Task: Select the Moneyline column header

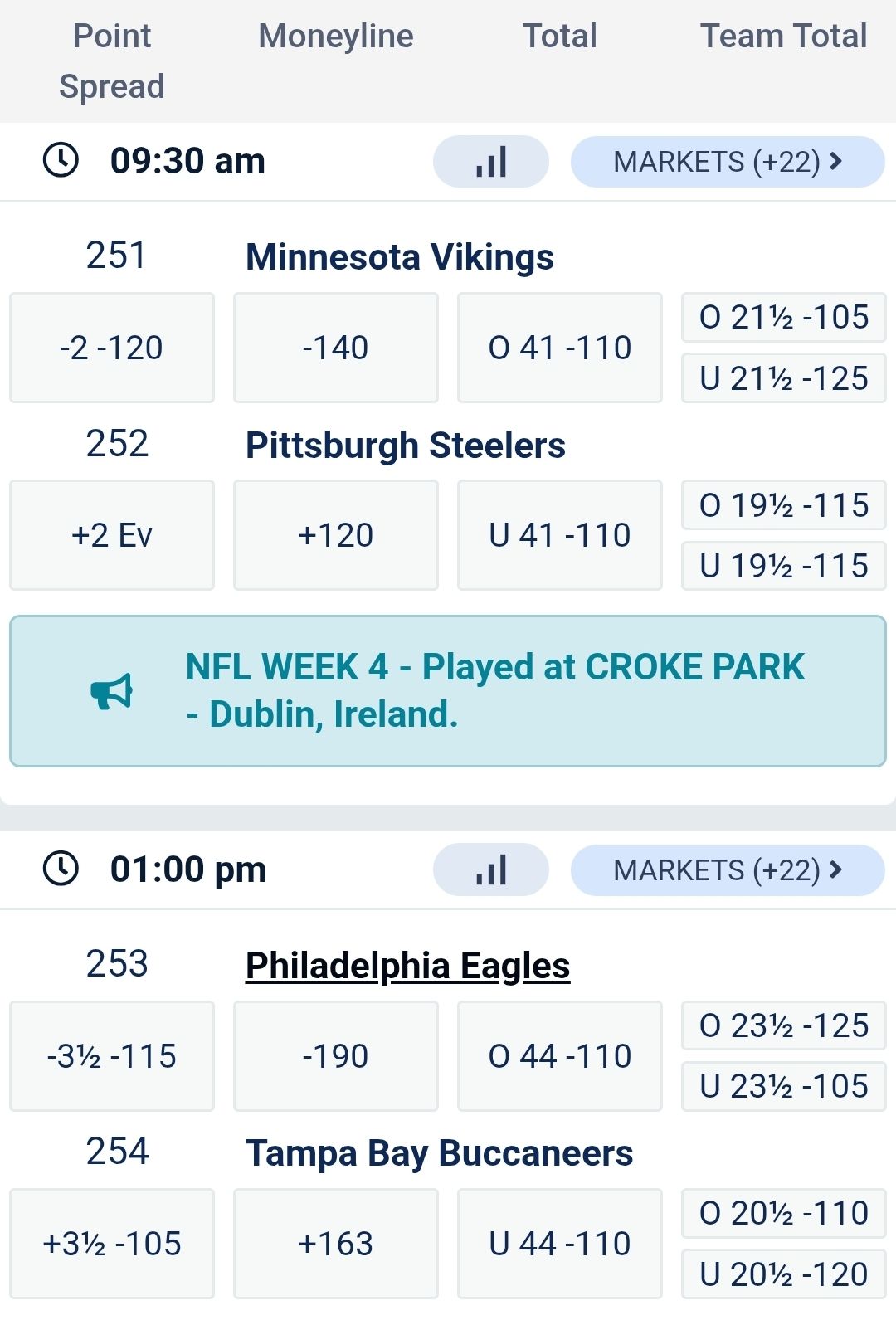Action: 336,37
